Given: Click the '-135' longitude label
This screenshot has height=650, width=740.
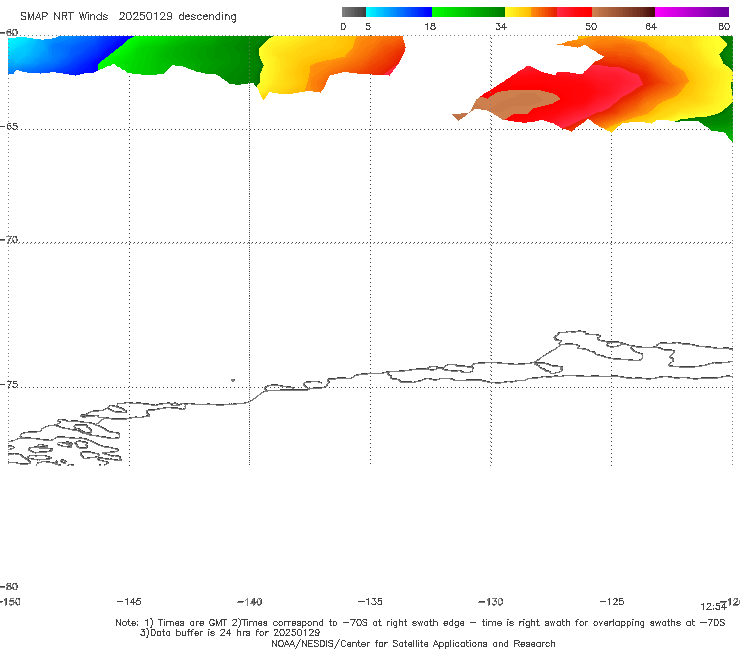Looking at the screenshot, I should pos(370,602).
